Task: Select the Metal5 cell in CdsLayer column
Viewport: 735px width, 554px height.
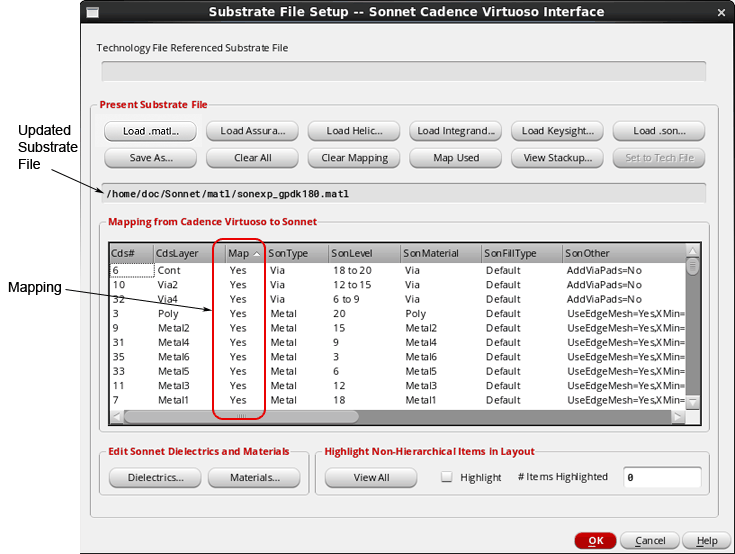Action: click(174, 372)
